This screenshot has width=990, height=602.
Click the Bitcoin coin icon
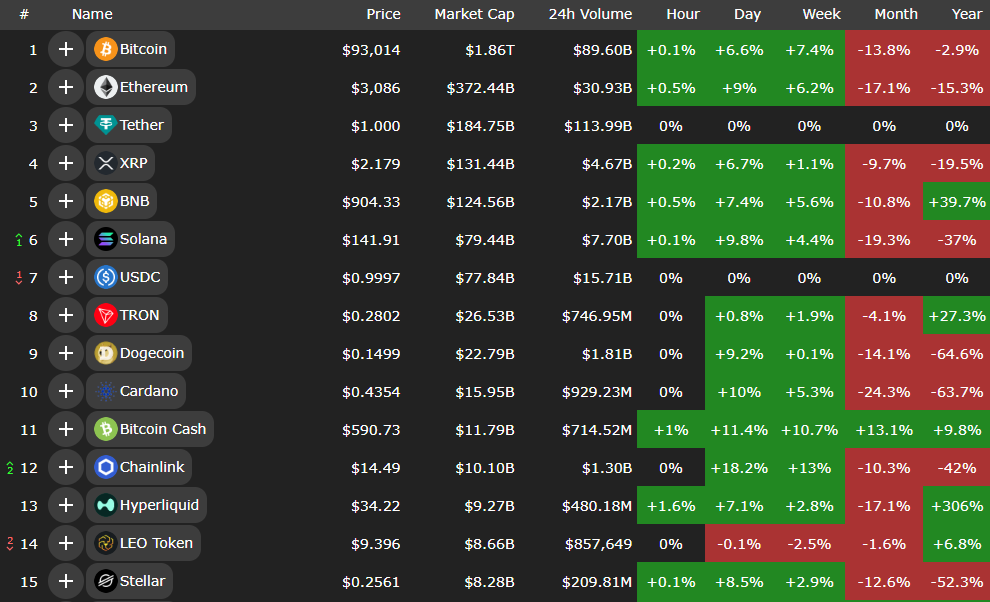pos(105,49)
